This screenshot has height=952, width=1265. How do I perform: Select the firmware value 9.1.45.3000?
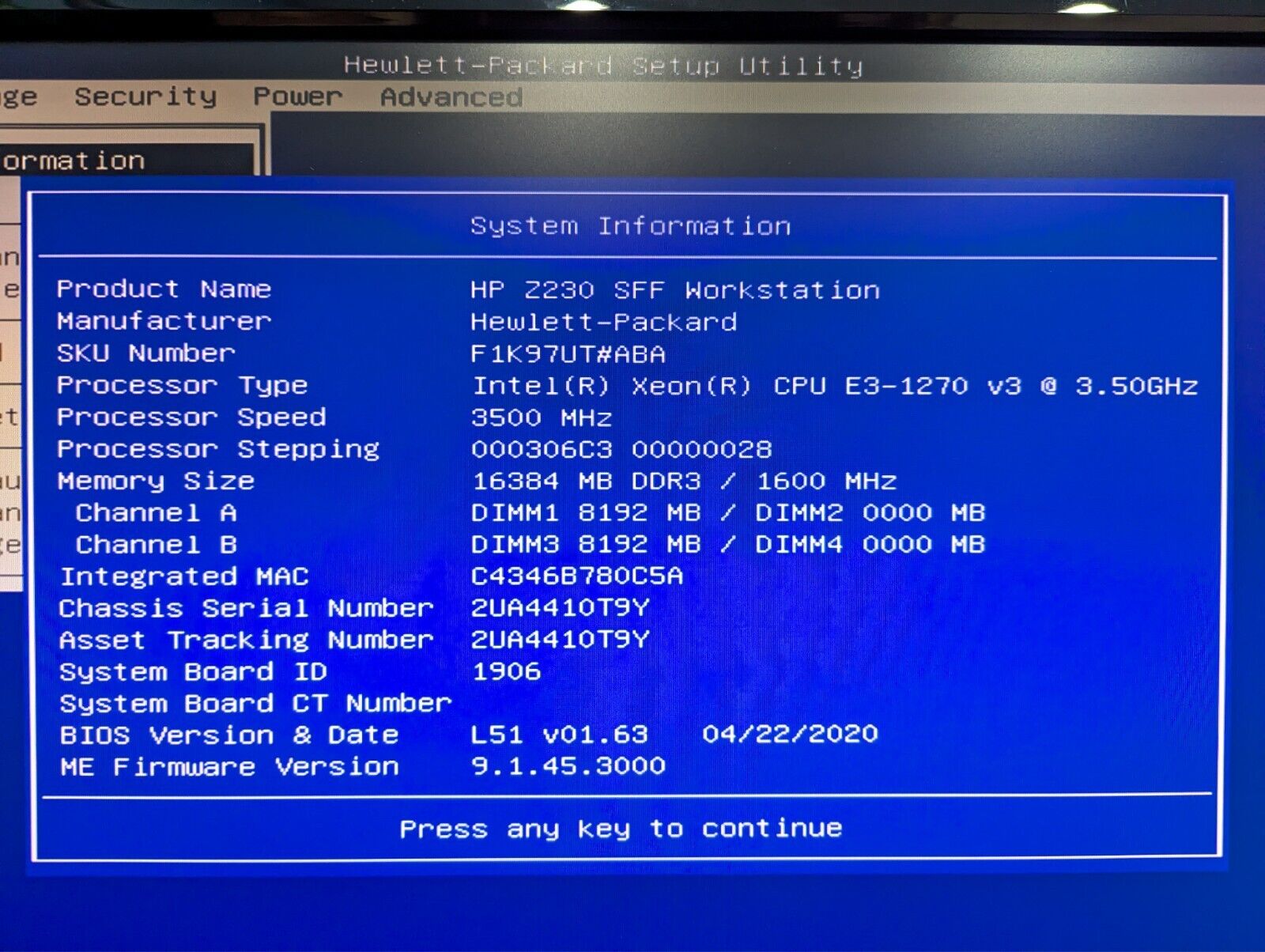point(568,765)
